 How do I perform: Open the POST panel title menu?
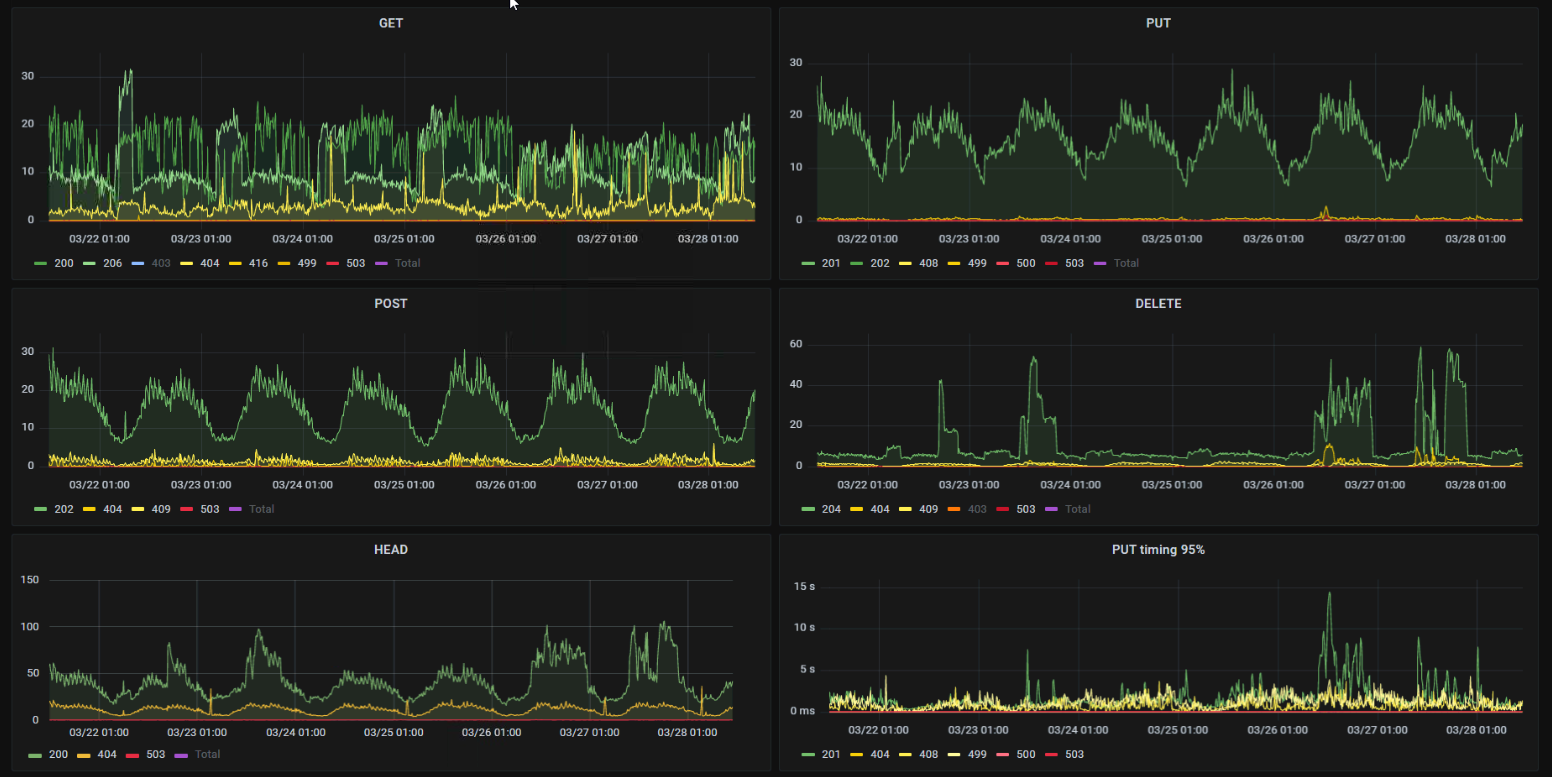point(391,303)
